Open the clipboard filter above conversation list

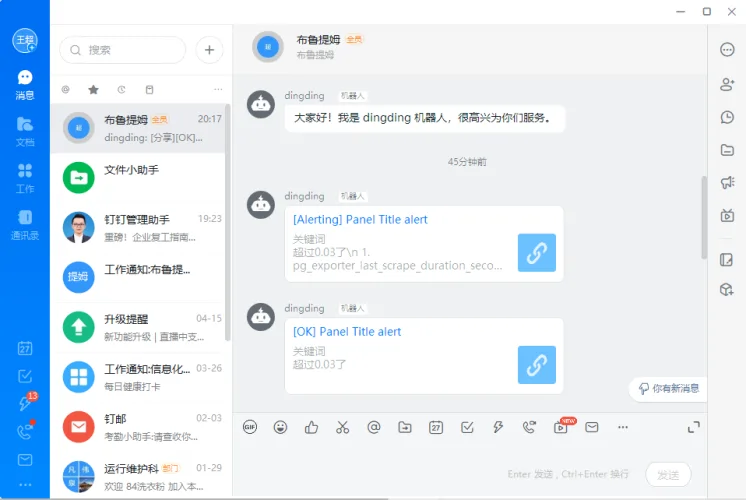pyautogui.click(x=149, y=89)
